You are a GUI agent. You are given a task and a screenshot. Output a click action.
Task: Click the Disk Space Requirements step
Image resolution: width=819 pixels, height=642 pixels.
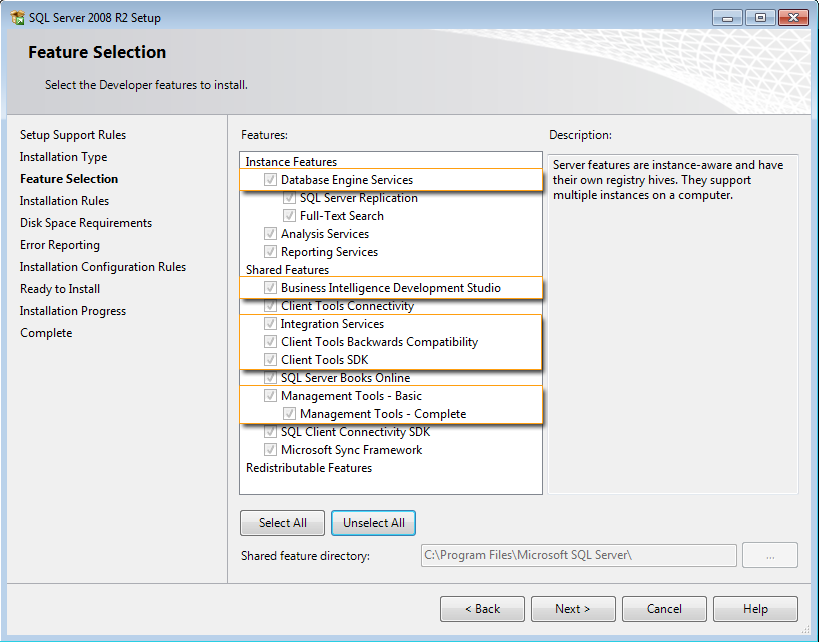[x=86, y=223]
